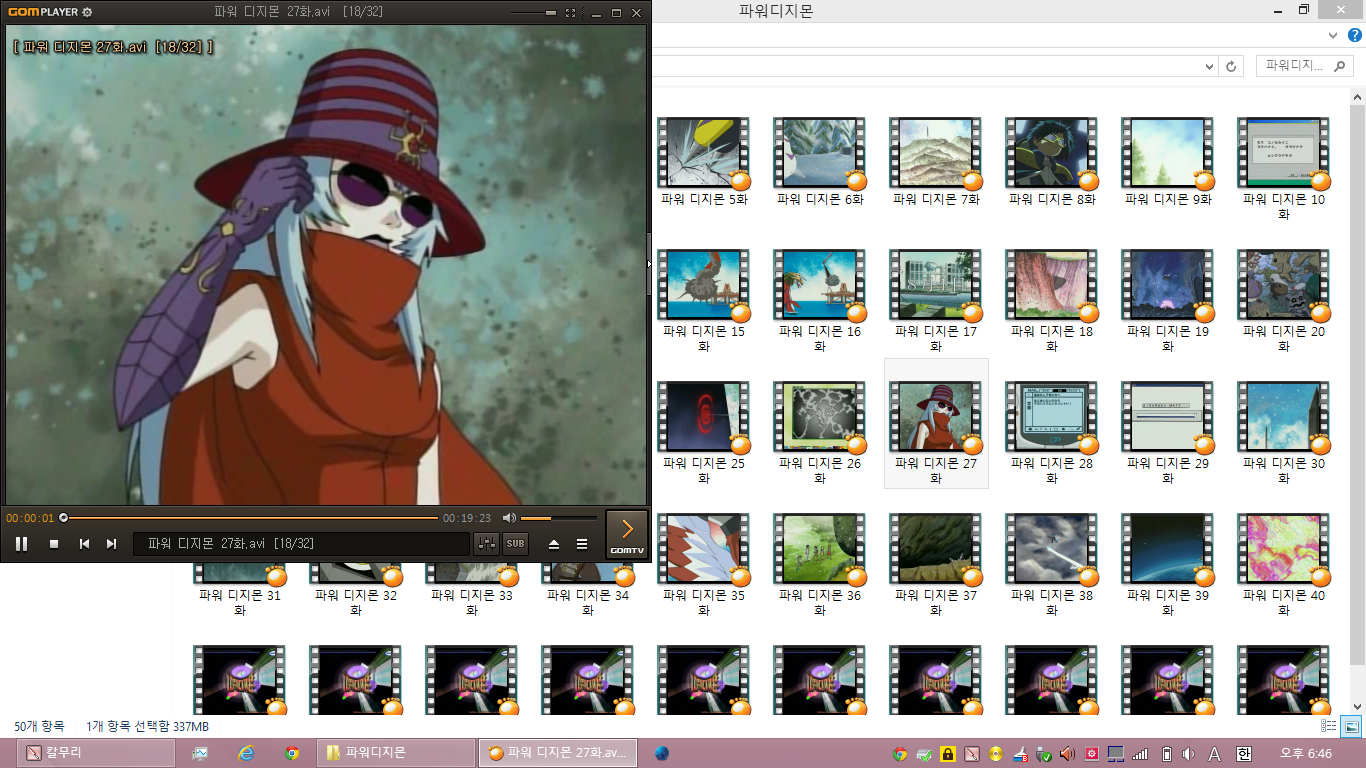Launch Chrome from taskbar
1366x768 pixels.
tap(292, 753)
